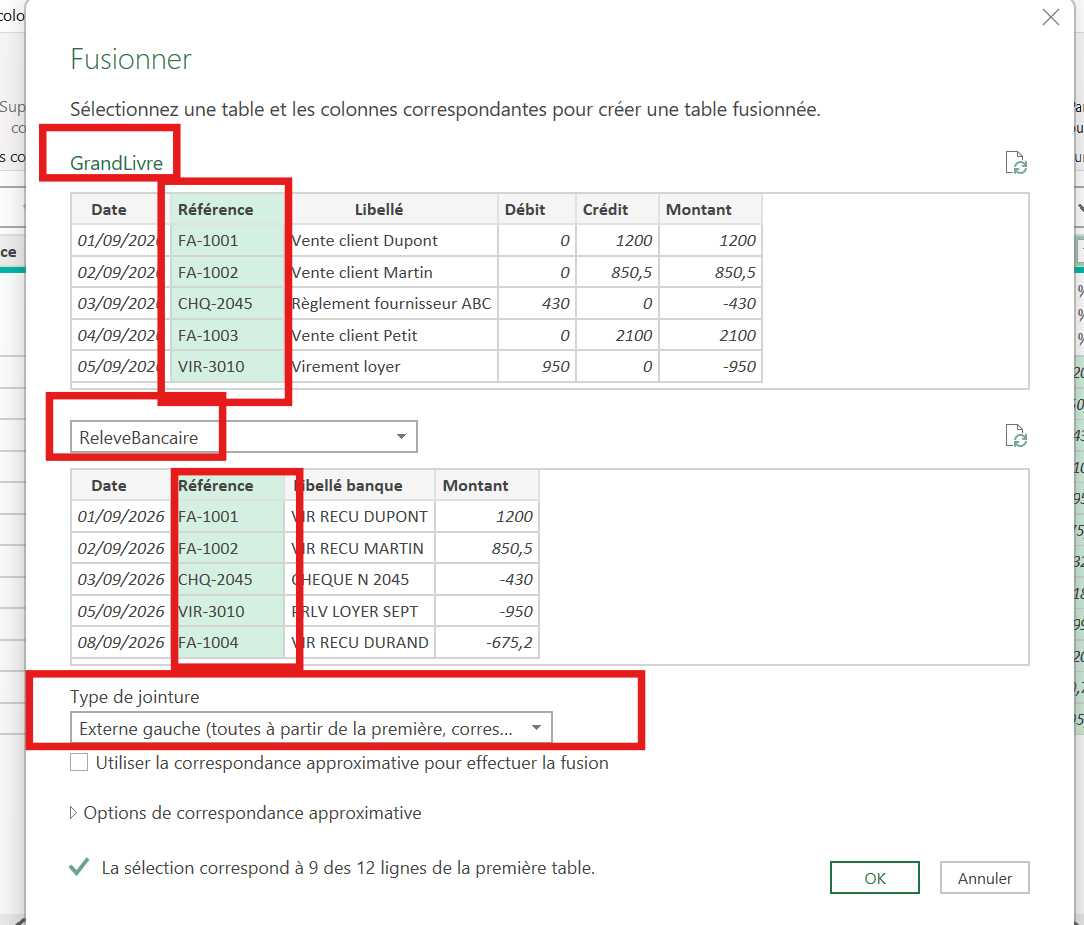The width and height of the screenshot is (1084, 925).
Task: Click the 'VIR RECU DUPONT' cell
Action: [359, 516]
